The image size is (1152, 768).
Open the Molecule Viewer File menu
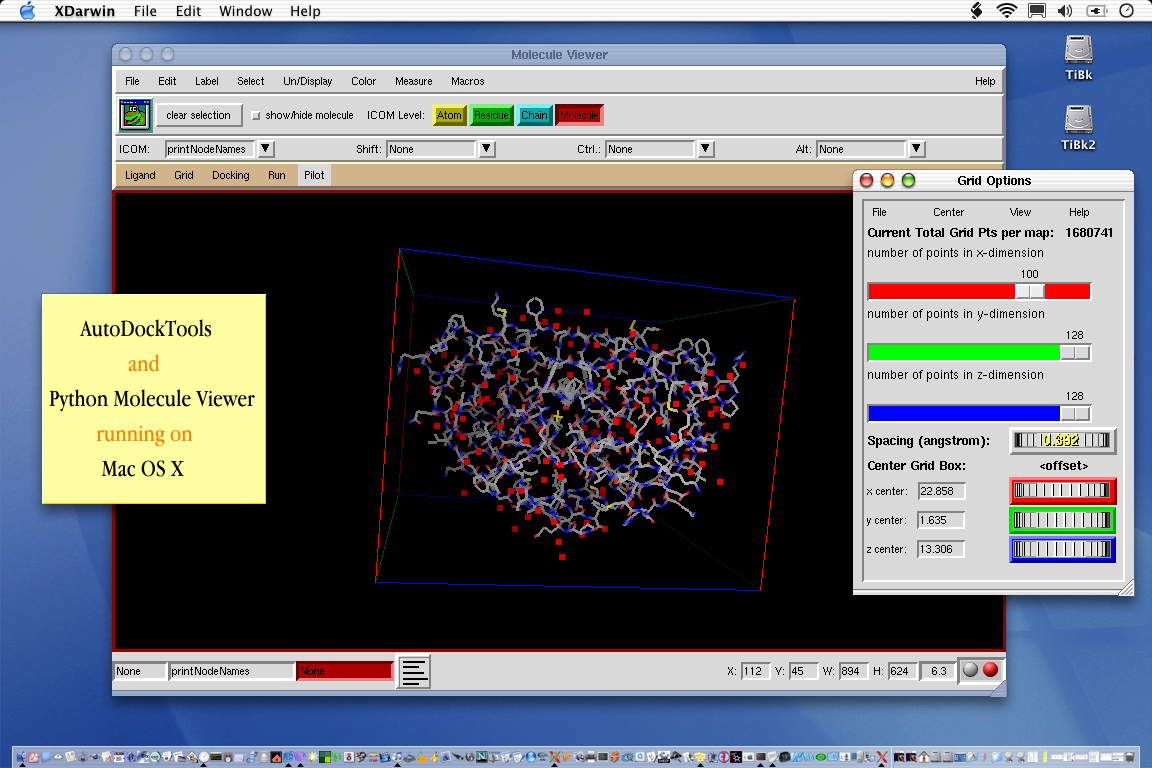click(x=132, y=82)
